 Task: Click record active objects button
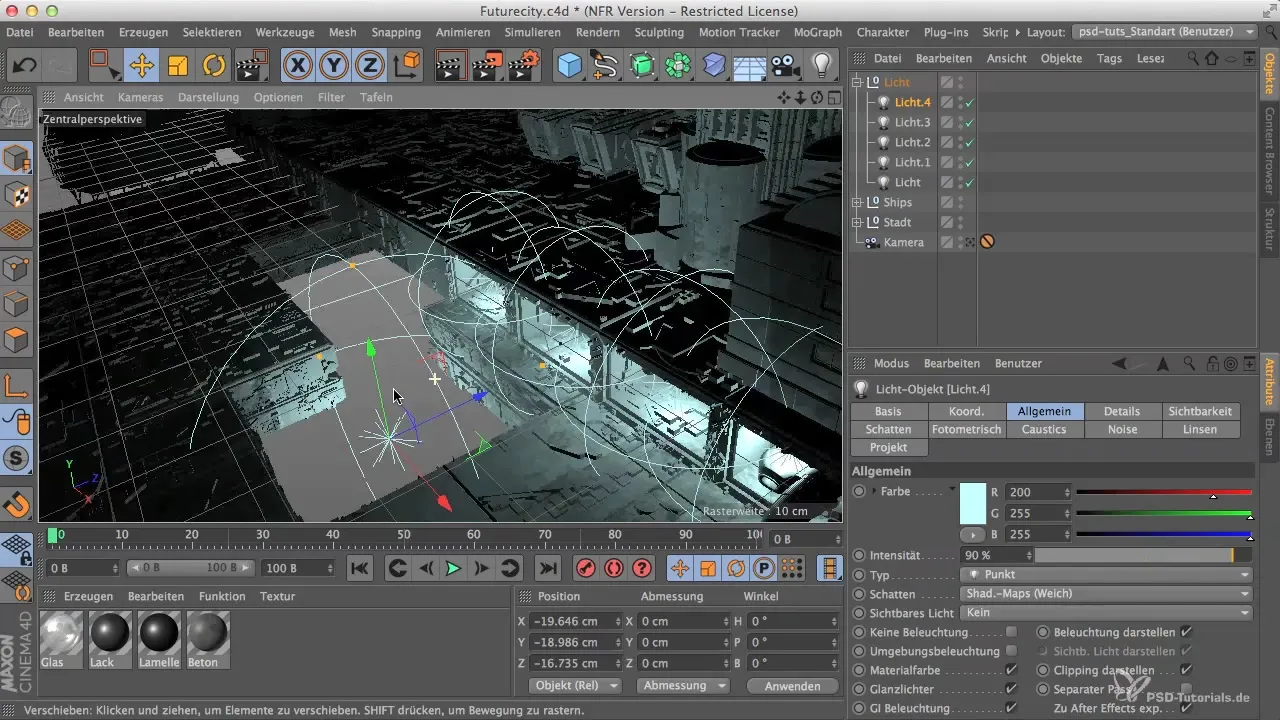point(585,568)
